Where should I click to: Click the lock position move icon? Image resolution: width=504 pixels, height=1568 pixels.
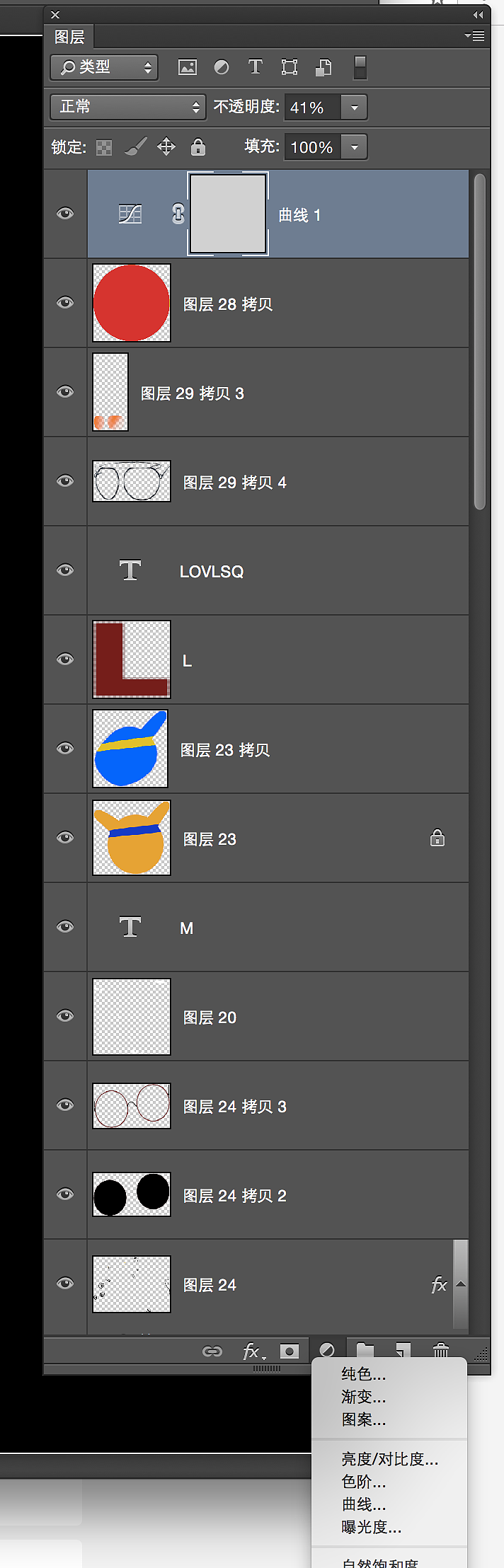coord(166,147)
